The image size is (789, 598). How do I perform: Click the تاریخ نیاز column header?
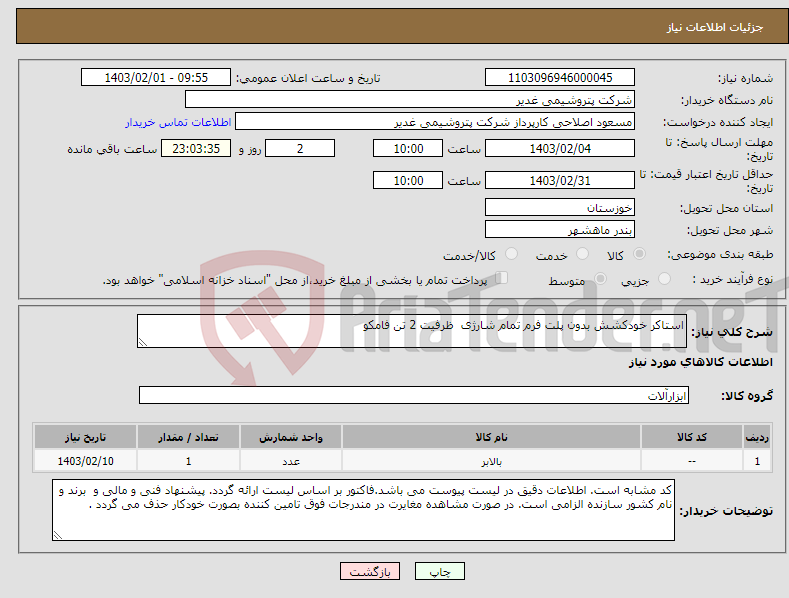tap(86, 437)
